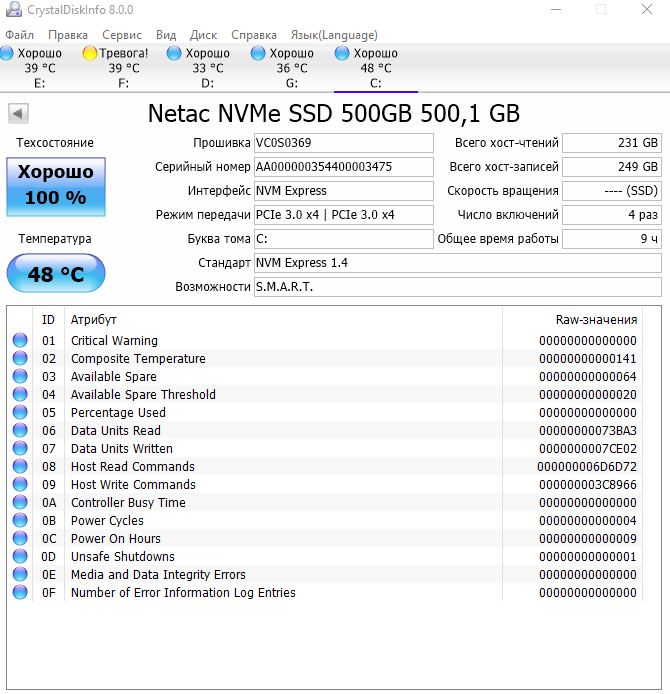Click the yellow warning status icon for F:
The image size is (670, 694).
90,54
